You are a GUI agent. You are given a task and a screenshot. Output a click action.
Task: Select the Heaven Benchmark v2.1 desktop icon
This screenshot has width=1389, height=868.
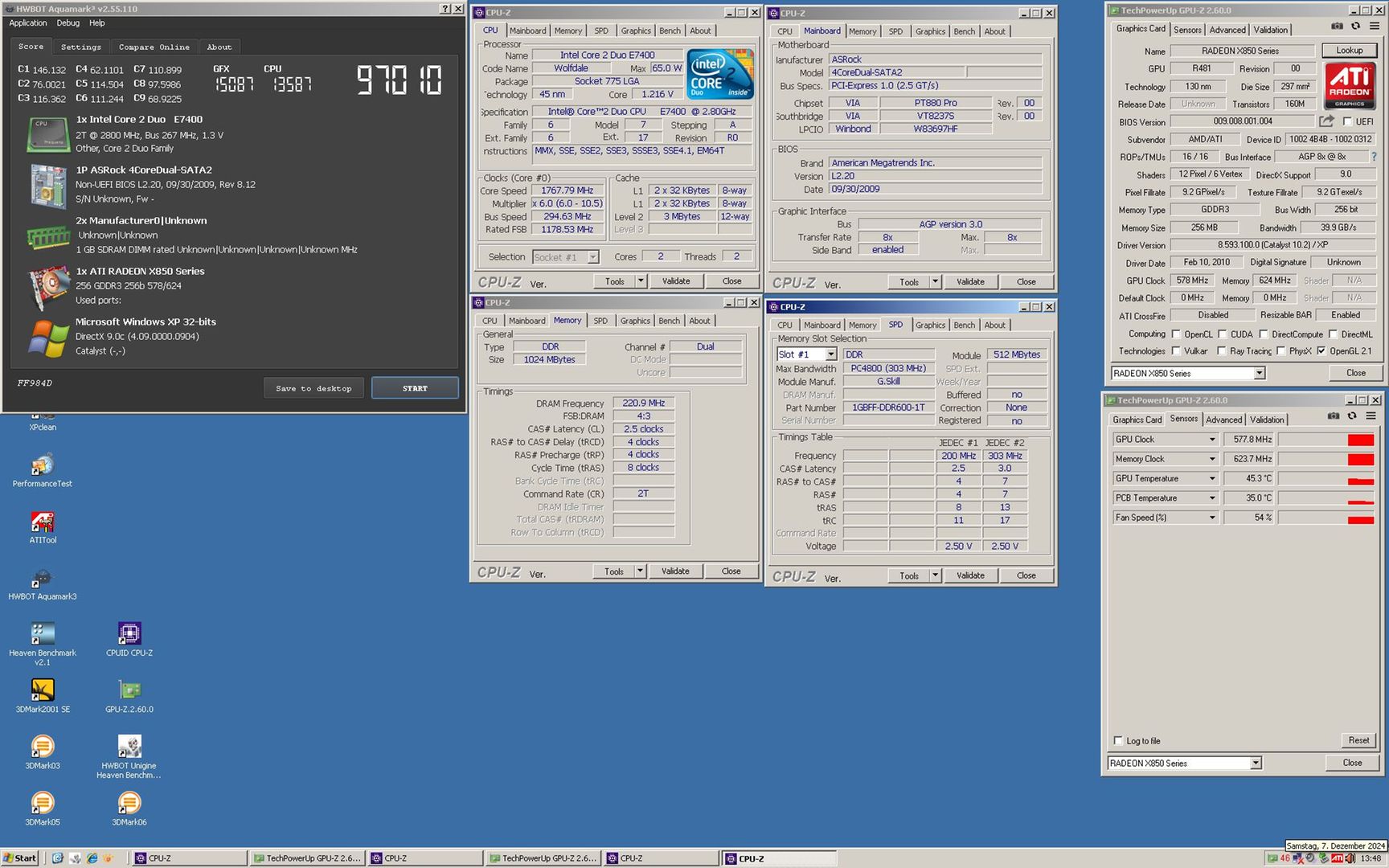[43, 644]
